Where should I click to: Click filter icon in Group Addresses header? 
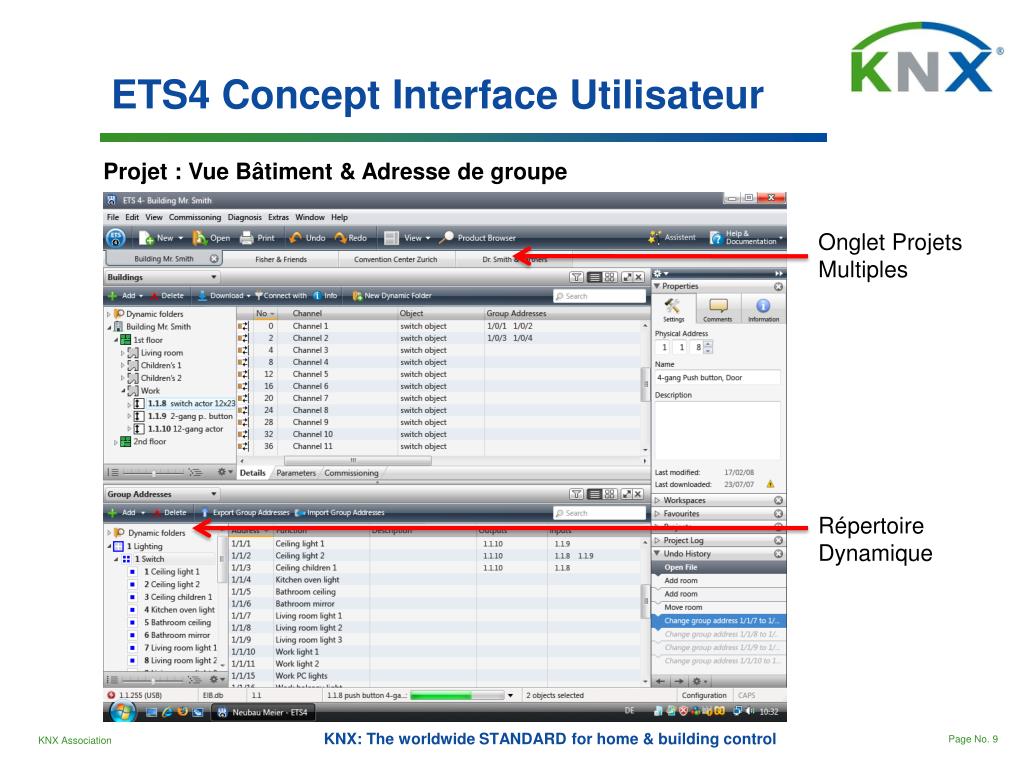pos(577,494)
